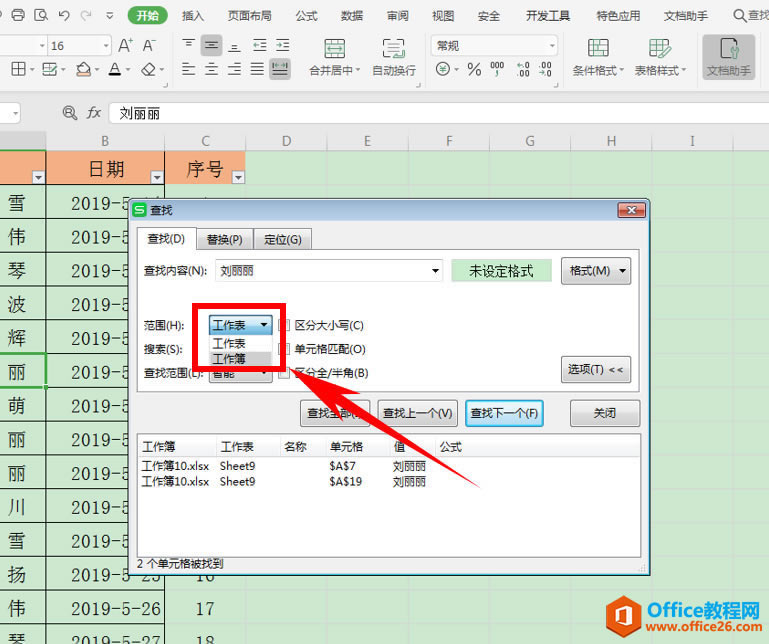Open the 日期 column filter dropdown
Viewport: 769px width, 644px height.
156,177
